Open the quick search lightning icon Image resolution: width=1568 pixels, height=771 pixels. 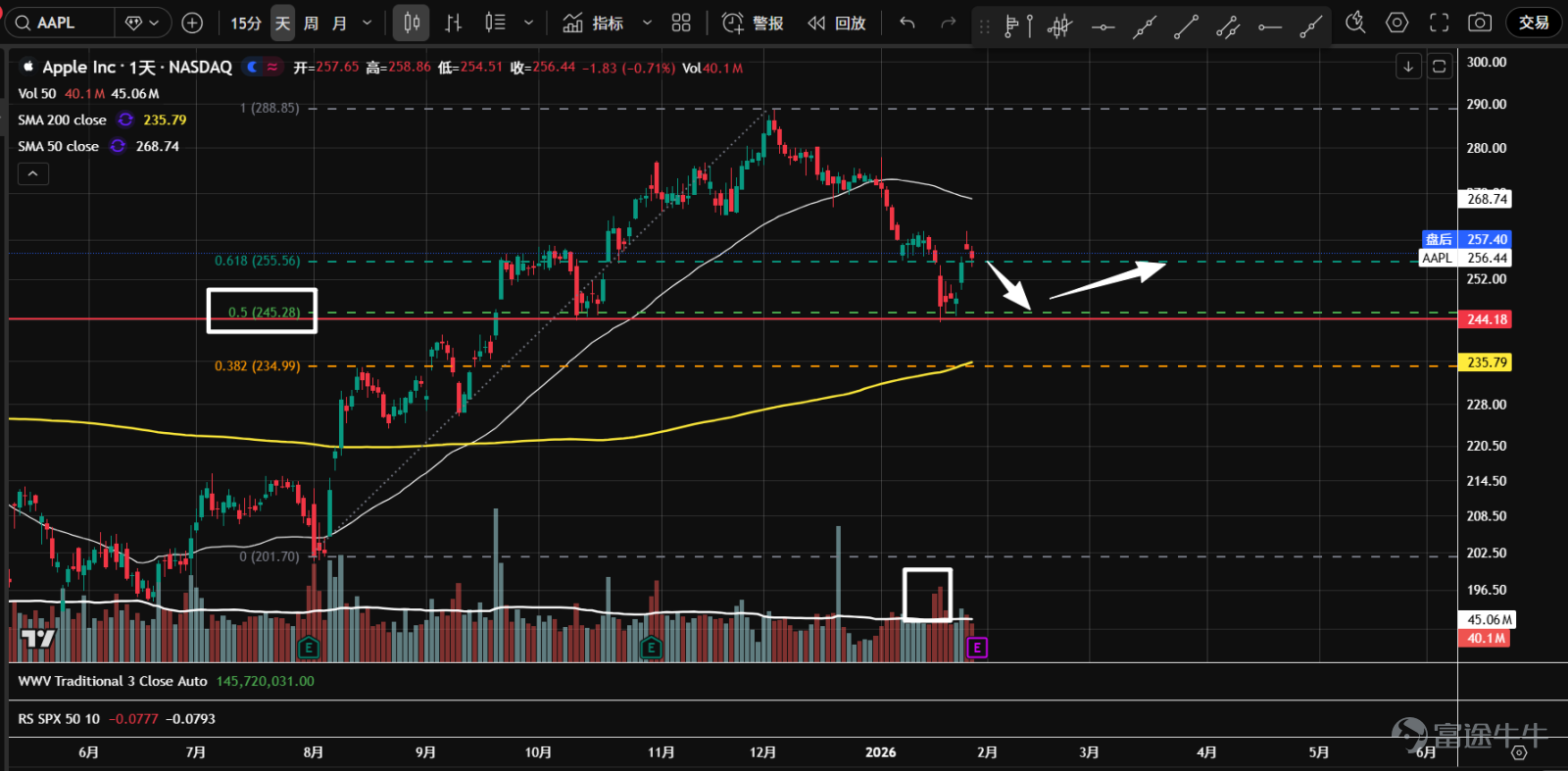pyautogui.click(x=1355, y=23)
